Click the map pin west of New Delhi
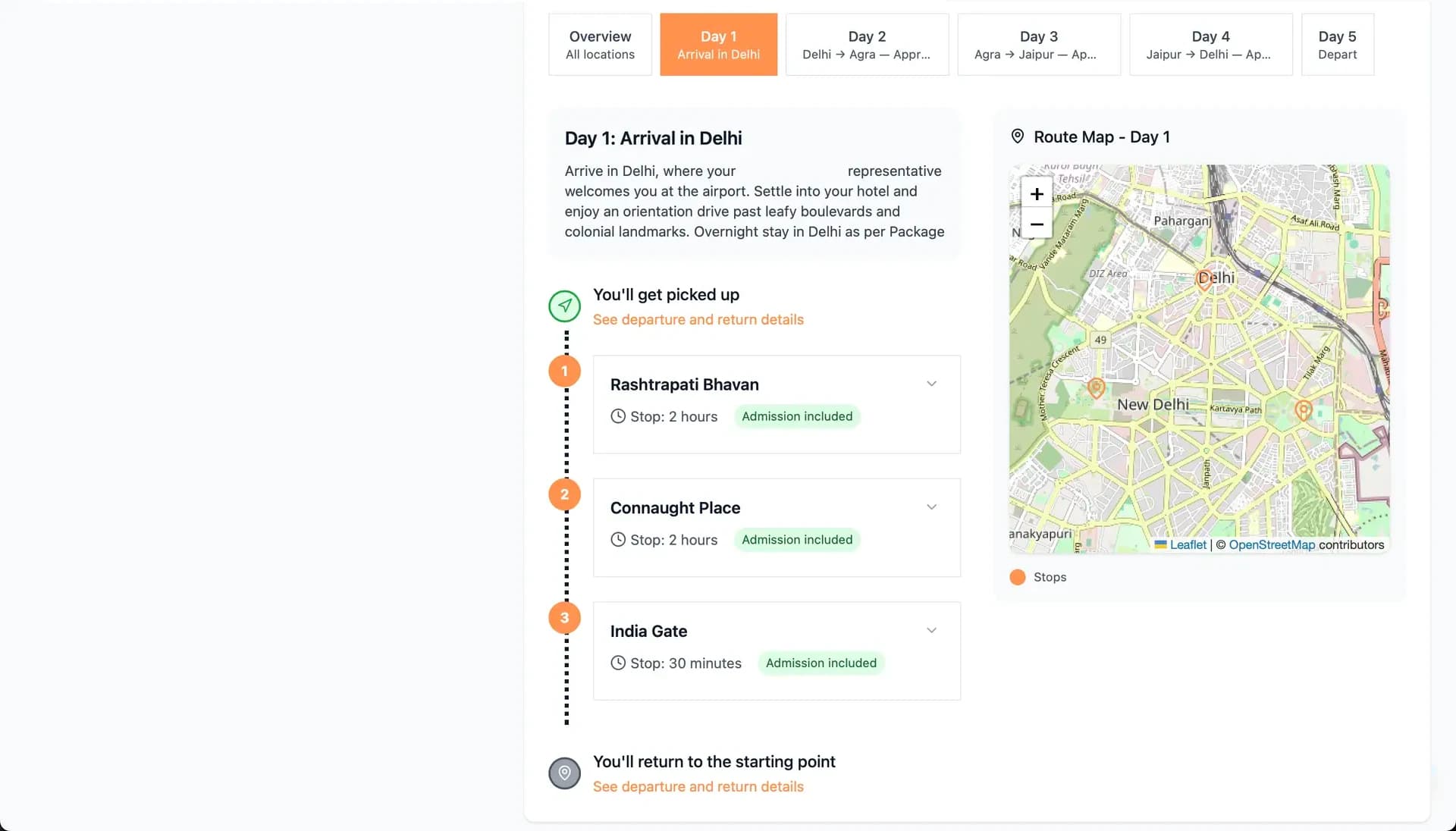1456x831 pixels. [x=1096, y=388]
